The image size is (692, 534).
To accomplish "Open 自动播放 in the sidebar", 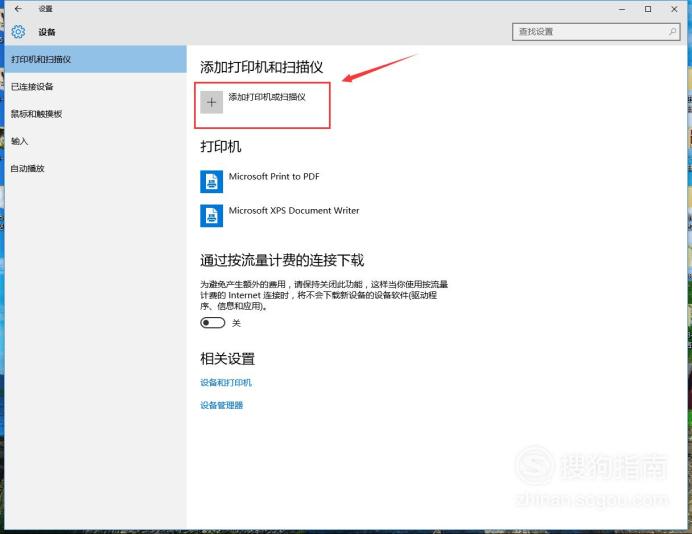I will 96,169.
